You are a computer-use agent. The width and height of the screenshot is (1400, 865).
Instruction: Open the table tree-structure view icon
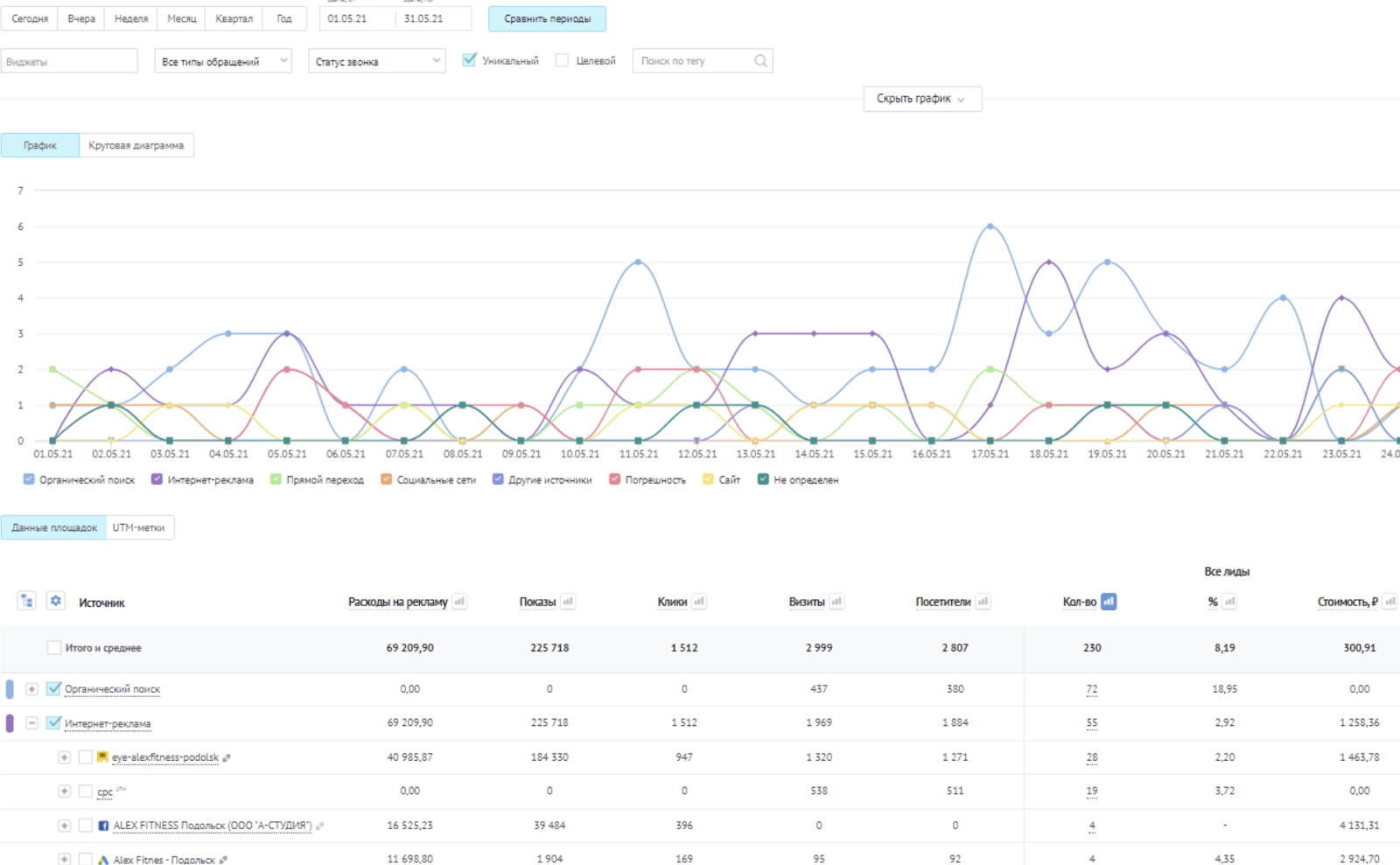(x=26, y=601)
